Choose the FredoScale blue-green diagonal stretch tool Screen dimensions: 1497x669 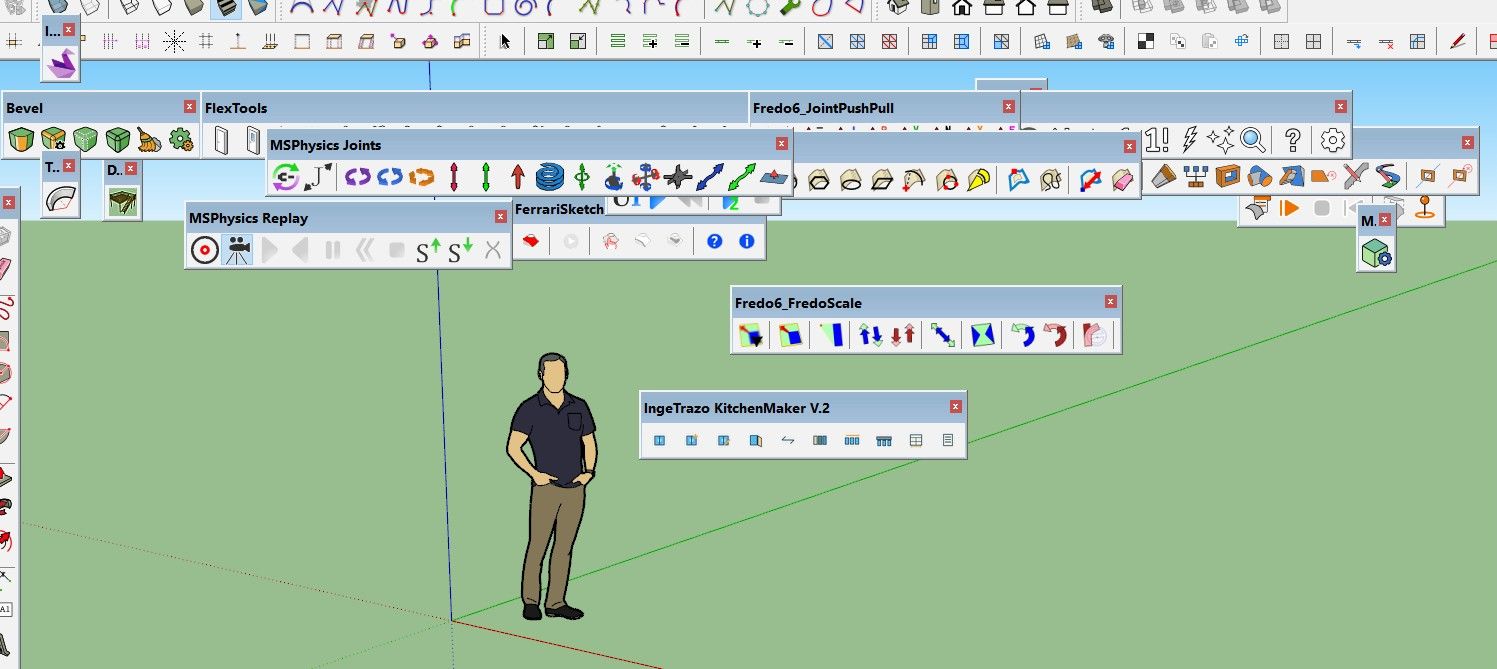click(x=942, y=335)
